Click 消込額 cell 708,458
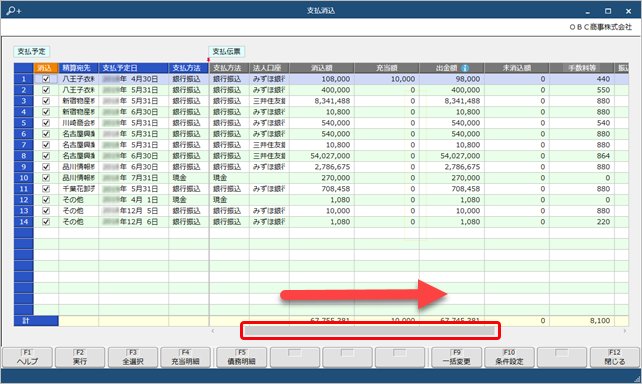The image size is (642, 384). point(322,189)
